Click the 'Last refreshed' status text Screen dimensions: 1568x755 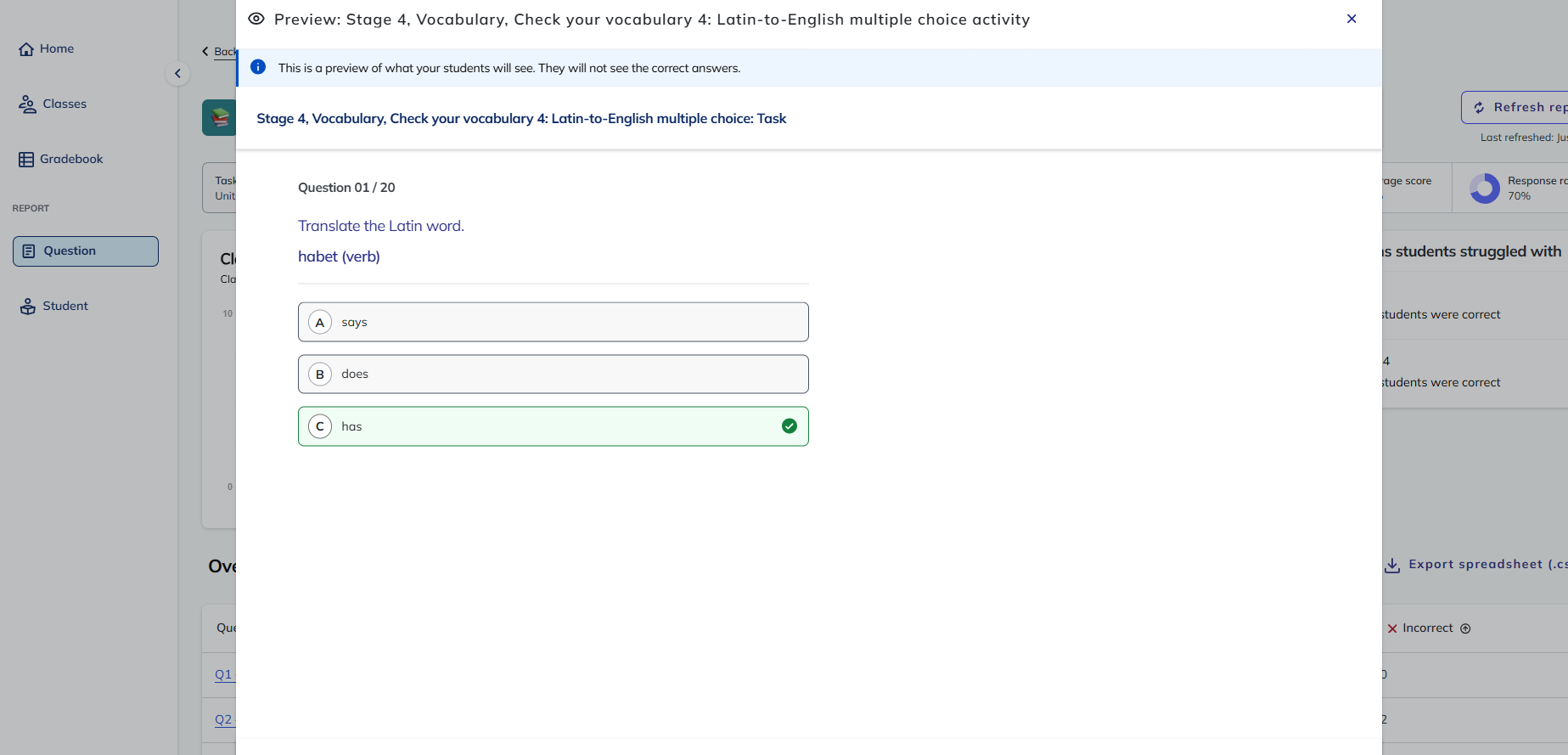coord(1524,138)
